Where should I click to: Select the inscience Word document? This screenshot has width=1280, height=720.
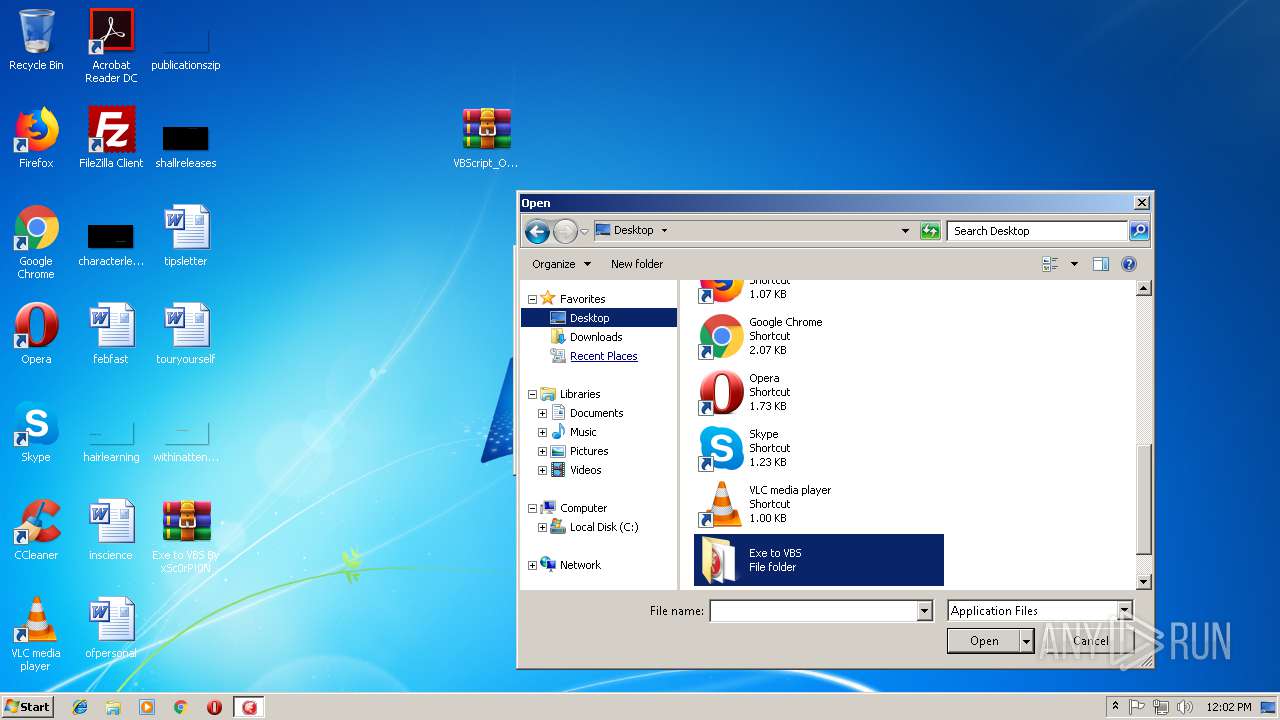(x=111, y=530)
